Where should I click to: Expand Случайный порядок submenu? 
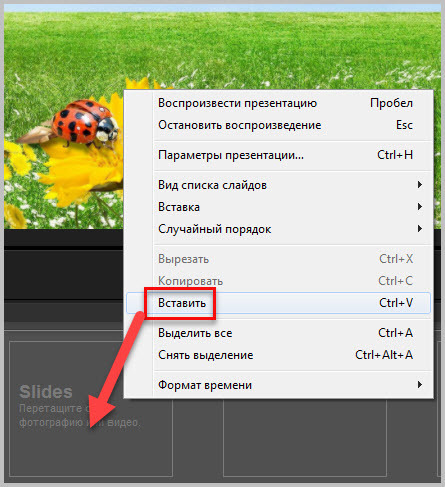point(278,229)
